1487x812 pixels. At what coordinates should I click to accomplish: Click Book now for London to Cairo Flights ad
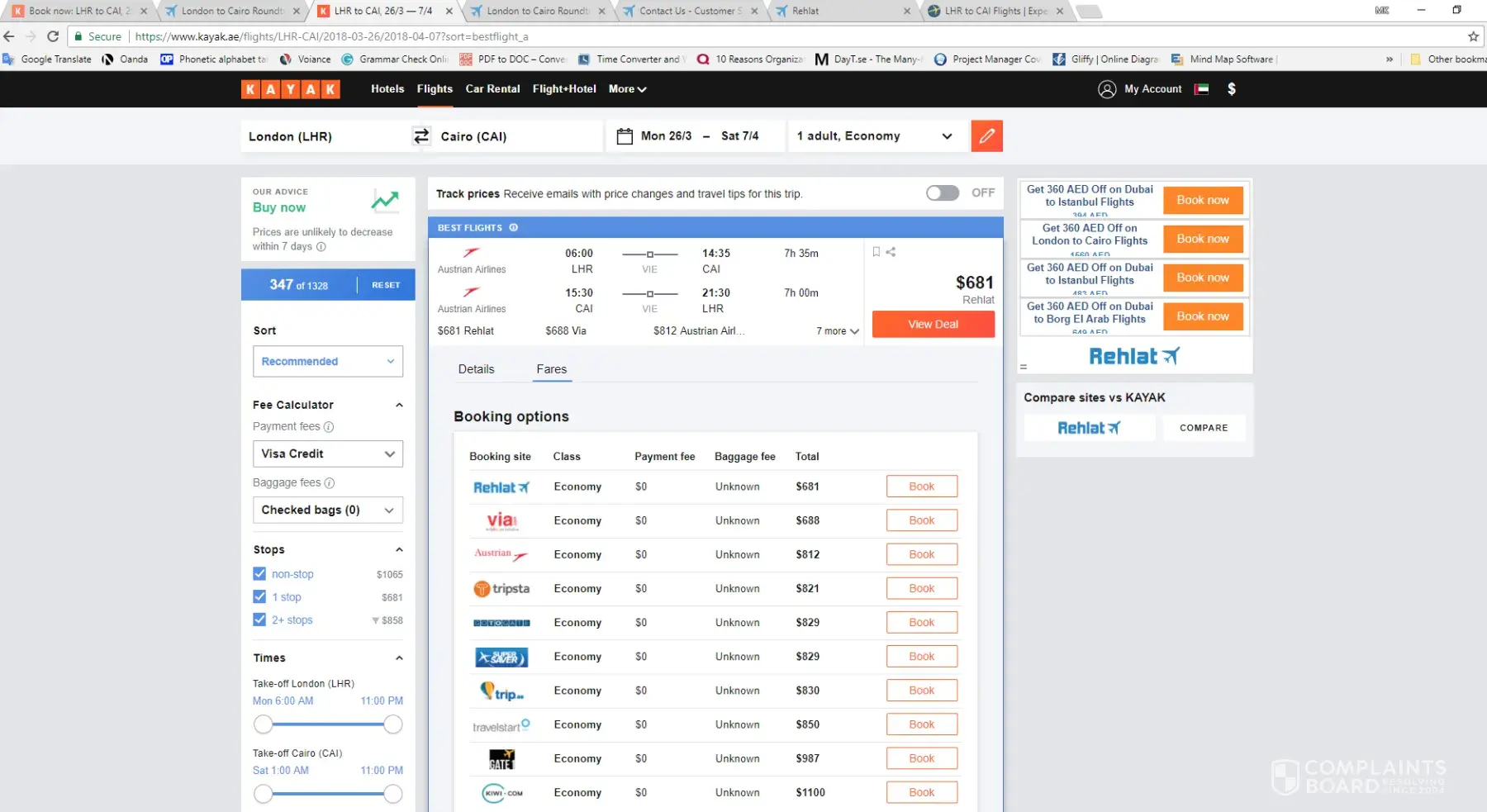1203,240
